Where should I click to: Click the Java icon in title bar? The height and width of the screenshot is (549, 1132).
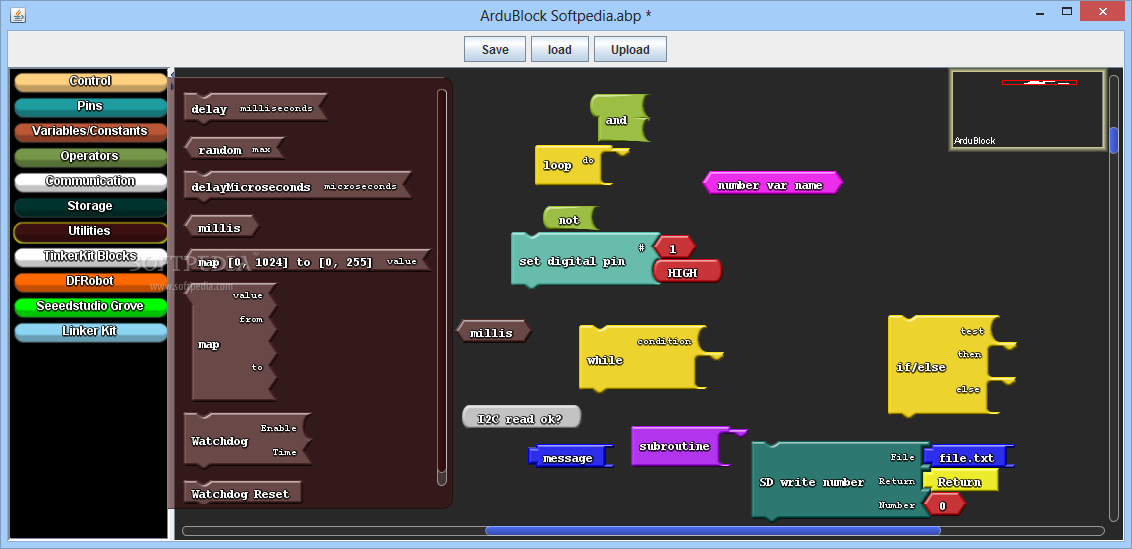[19, 14]
